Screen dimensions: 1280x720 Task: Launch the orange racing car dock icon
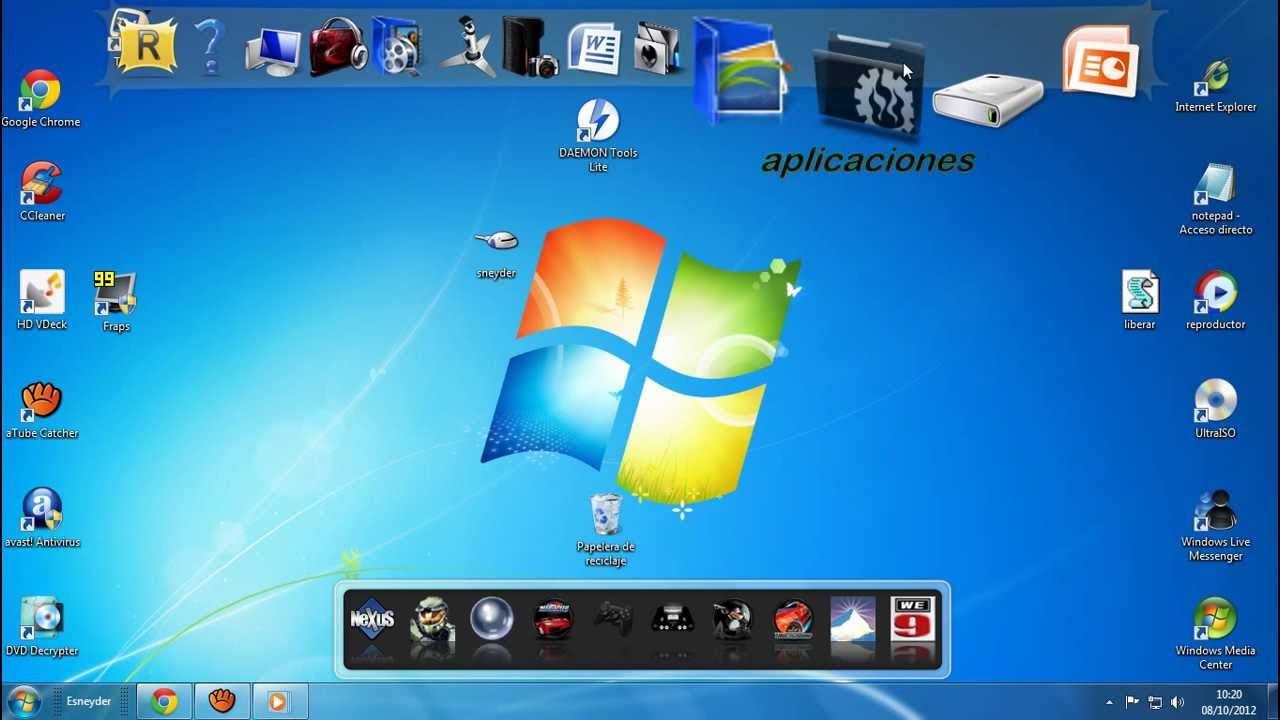[792, 620]
